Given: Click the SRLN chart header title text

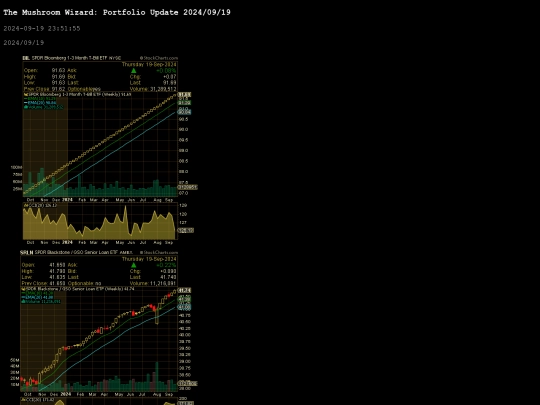Looking at the screenshot, I should point(76,252).
